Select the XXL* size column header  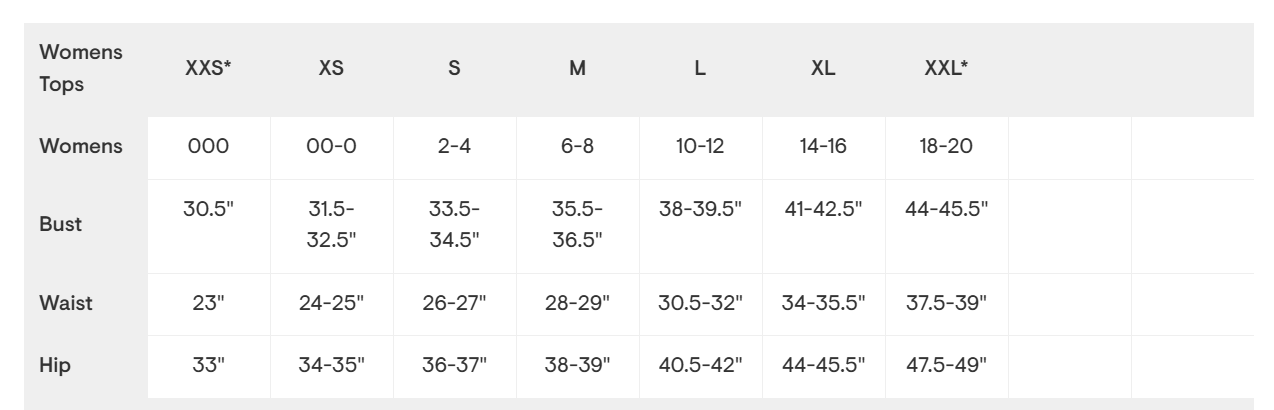click(x=946, y=70)
